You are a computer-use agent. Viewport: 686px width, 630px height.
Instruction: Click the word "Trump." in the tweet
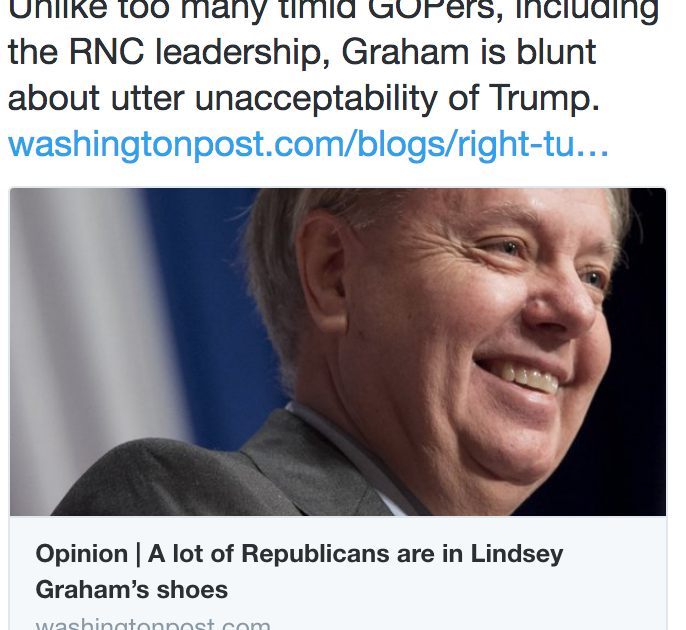click(543, 99)
